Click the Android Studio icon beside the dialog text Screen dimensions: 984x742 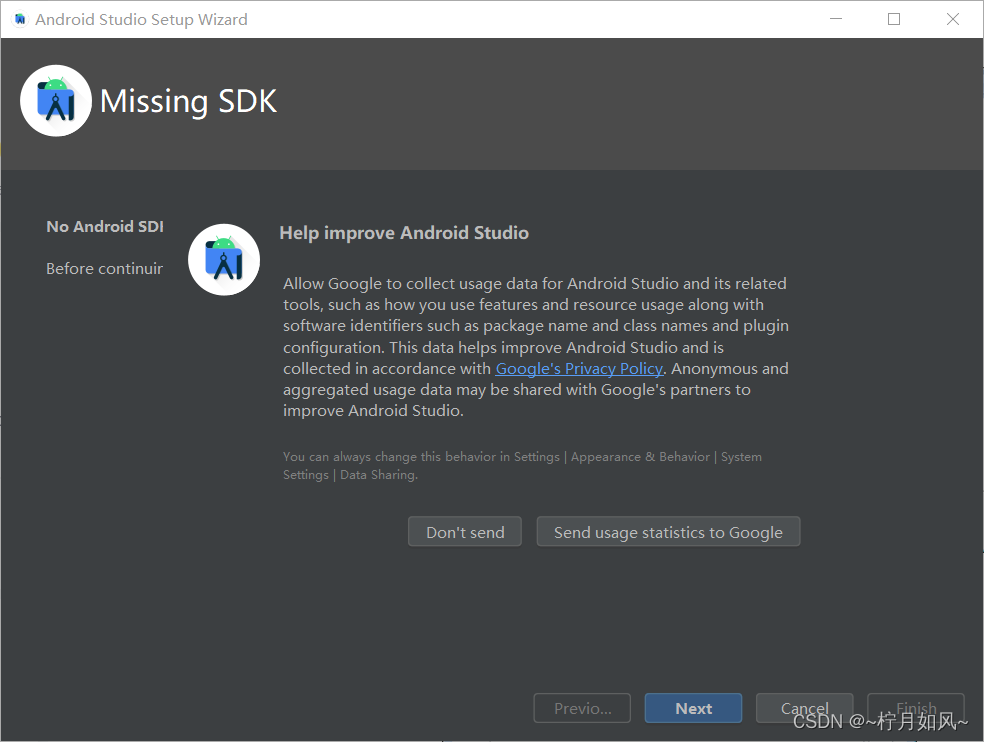tap(224, 259)
